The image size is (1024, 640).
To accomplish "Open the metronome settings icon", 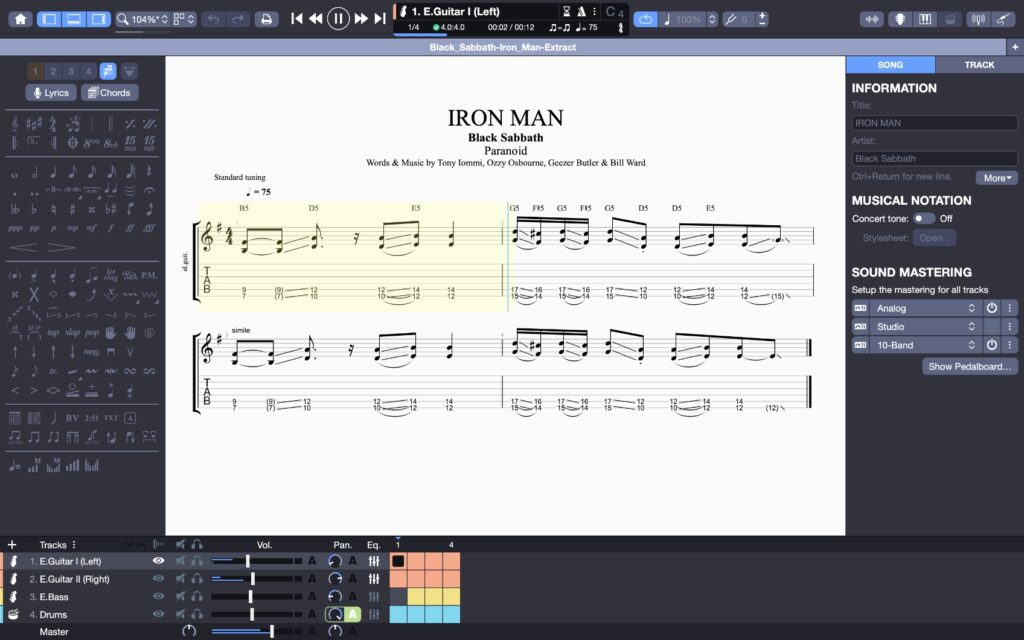I will (x=581, y=11).
